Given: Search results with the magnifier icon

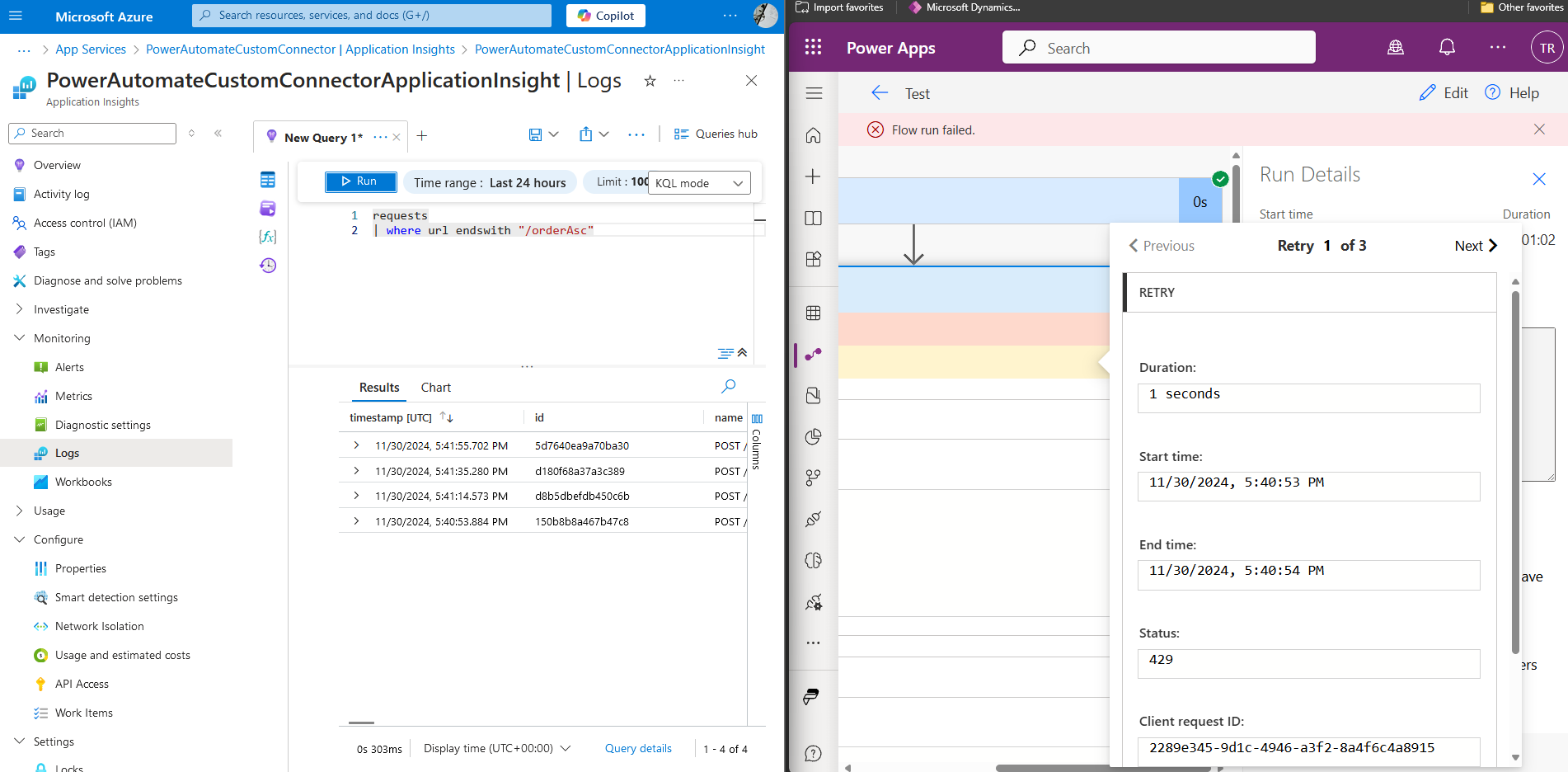Looking at the screenshot, I should [x=729, y=386].
